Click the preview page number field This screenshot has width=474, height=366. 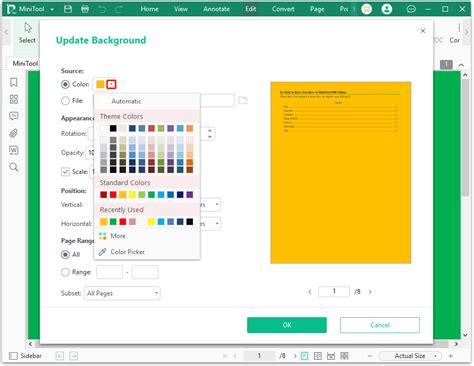click(334, 292)
